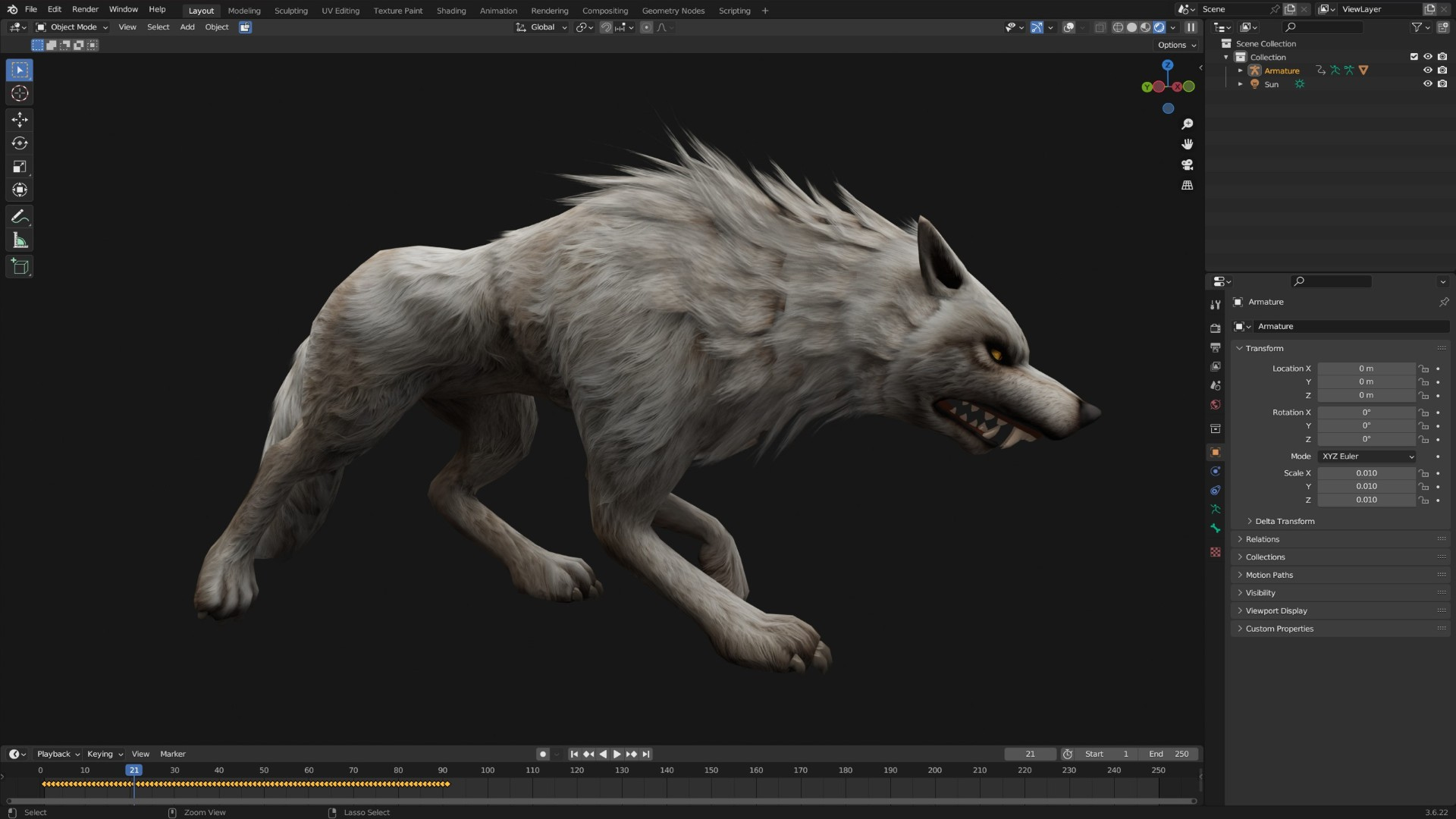Toggle the Snap magnet button

[x=606, y=27]
